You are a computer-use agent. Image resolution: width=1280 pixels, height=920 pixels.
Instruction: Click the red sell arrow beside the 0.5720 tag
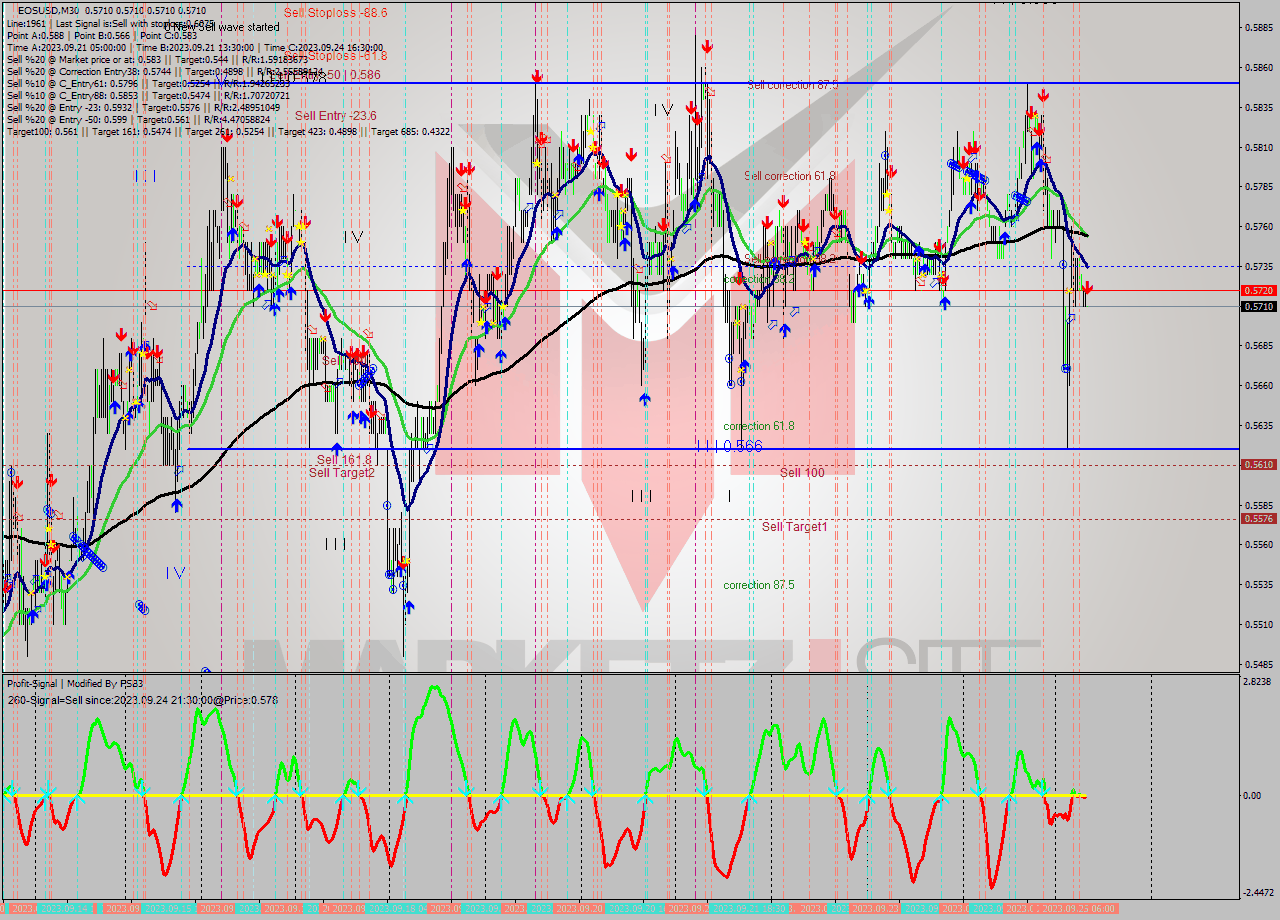coord(1087,288)
